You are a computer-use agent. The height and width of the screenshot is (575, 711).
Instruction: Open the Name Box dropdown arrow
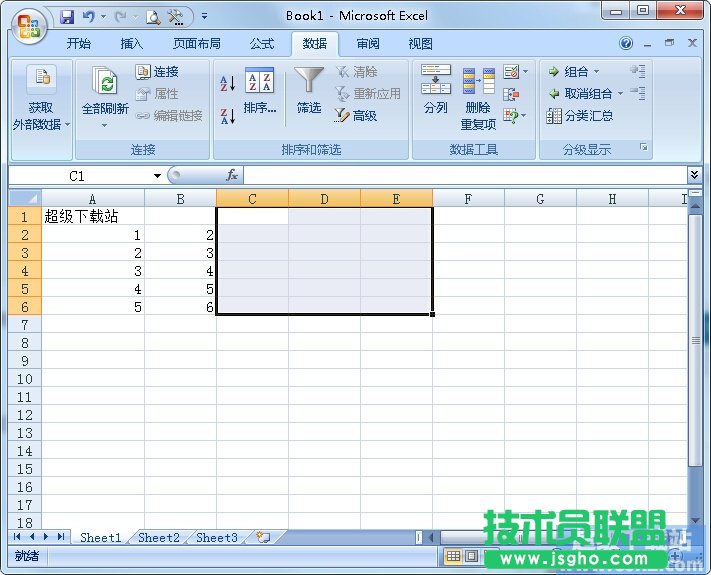pyautogui.click(x=157, y=176)
